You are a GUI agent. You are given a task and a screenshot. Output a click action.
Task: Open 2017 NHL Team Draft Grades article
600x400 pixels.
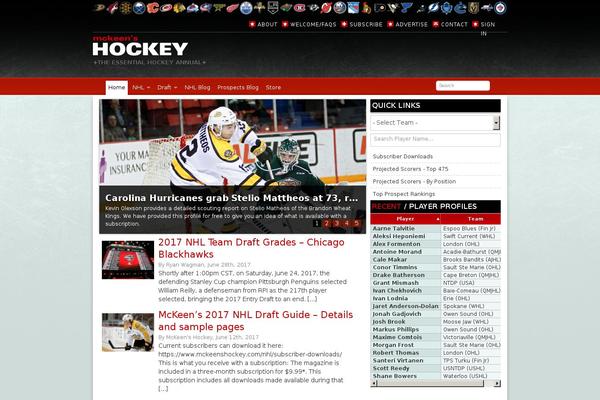coord(251,248)
